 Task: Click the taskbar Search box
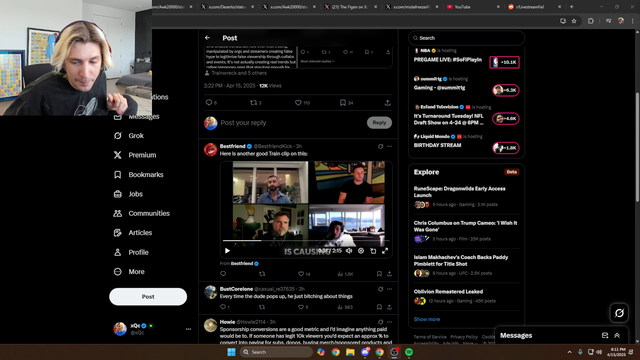point(276,352)
